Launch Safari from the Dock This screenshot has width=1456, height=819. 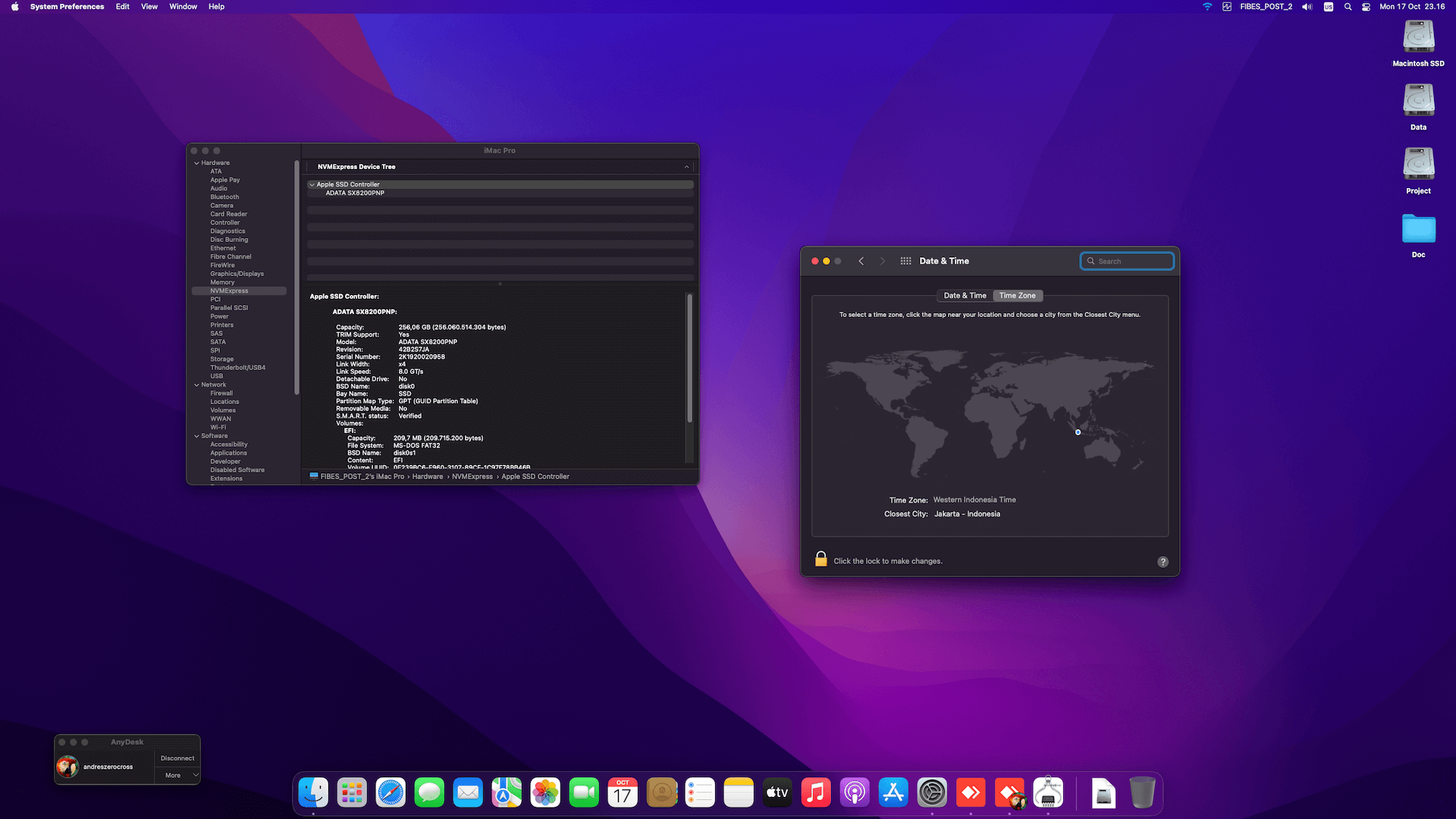pyautogui.click(x=391, y=792)
